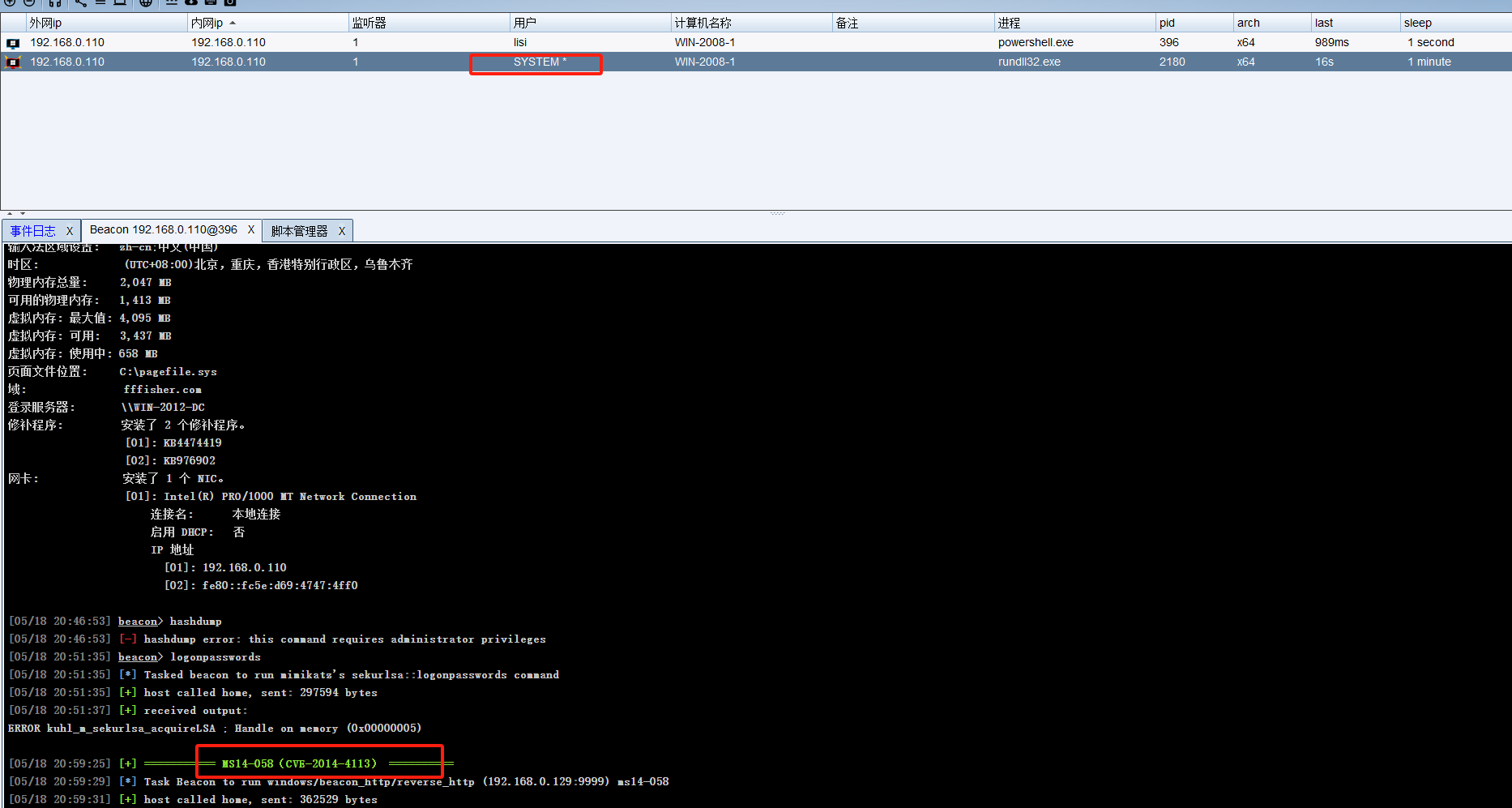Click the MS14-058 (CVE-2014-4113) console line
Image resolution: width=1512 pixels, height=808 pixels.
click(x=299, y=763)
